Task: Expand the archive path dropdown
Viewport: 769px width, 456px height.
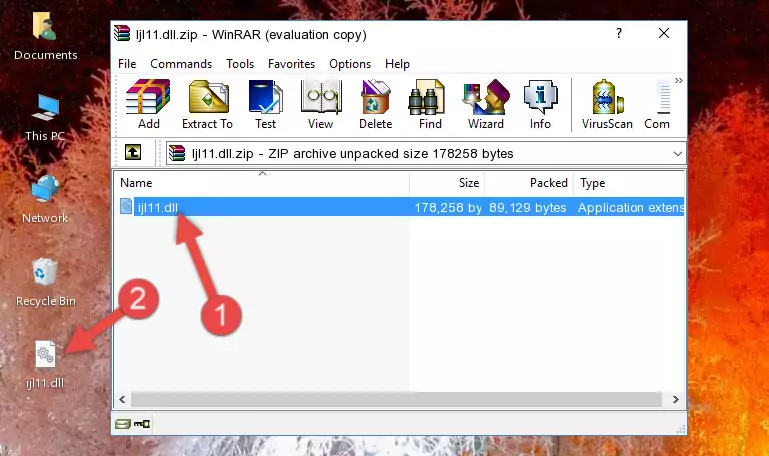Action: (x=677, y=153)
